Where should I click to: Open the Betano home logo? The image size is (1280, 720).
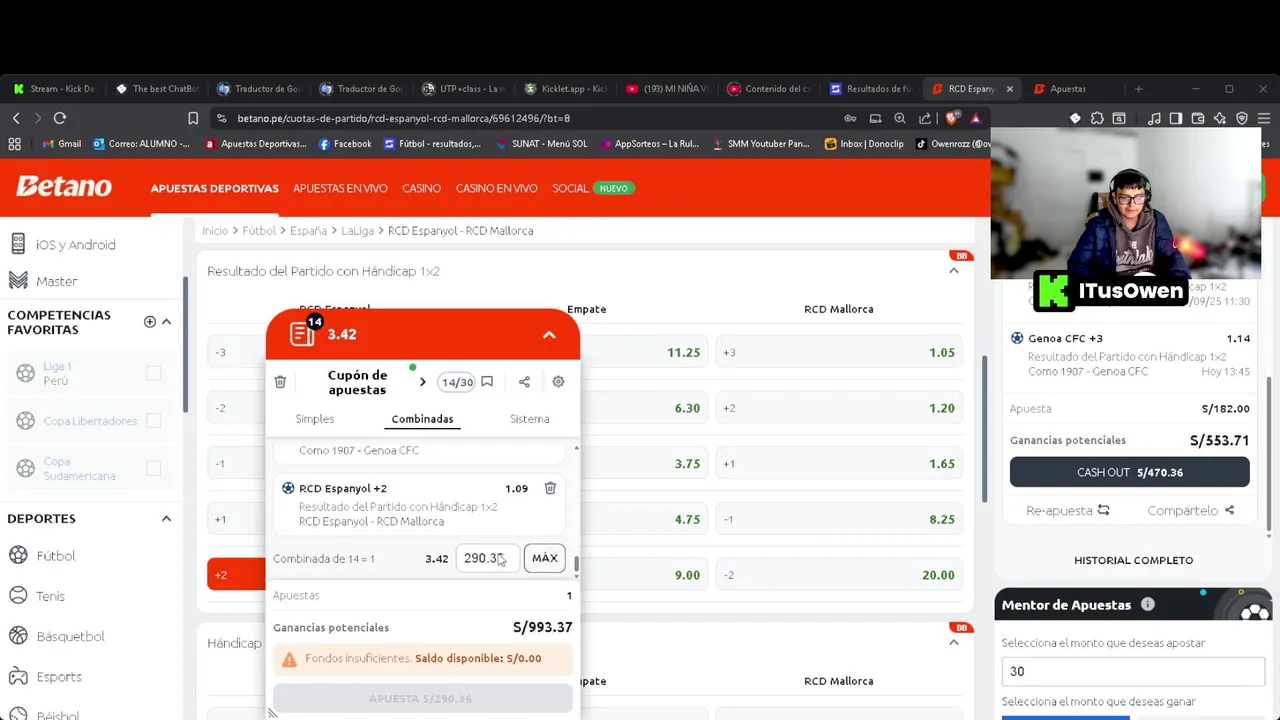(64, 187)
